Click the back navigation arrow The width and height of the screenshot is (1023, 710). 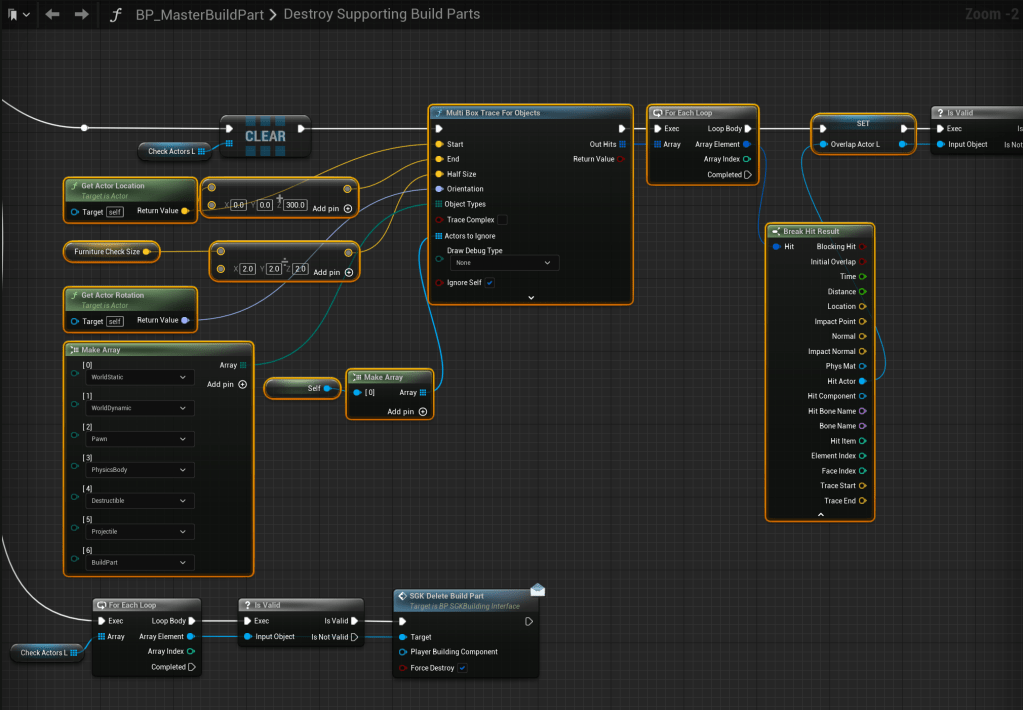click(52, 15)
